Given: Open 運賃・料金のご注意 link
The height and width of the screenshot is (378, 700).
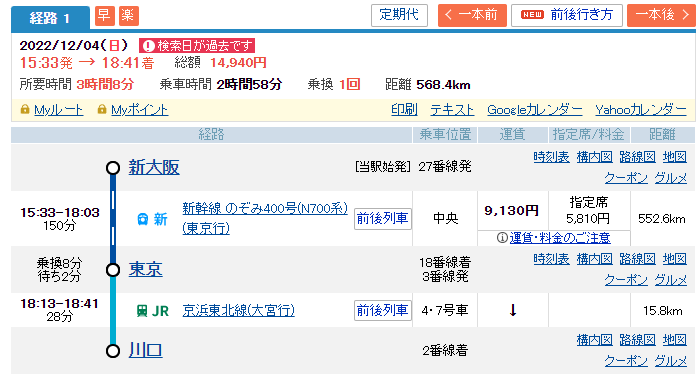Looking at the screenshot, I should click(x=560, y=238).
